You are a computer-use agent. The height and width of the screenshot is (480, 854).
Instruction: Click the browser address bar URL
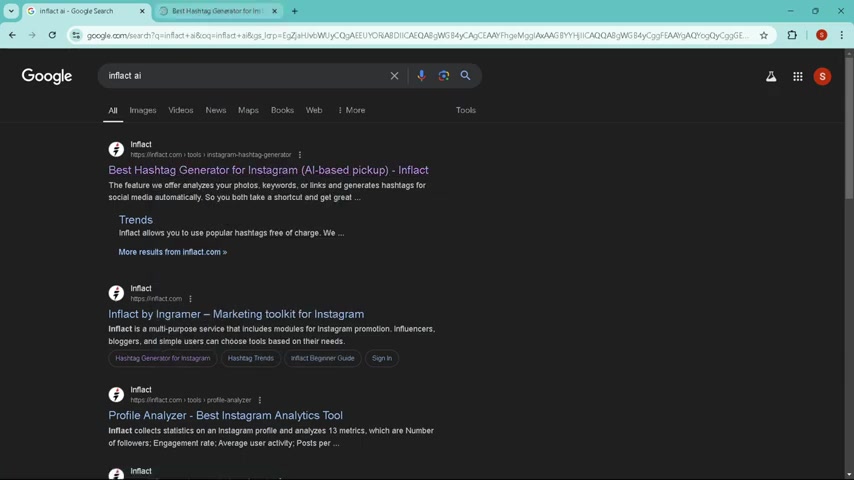[418, 35]
